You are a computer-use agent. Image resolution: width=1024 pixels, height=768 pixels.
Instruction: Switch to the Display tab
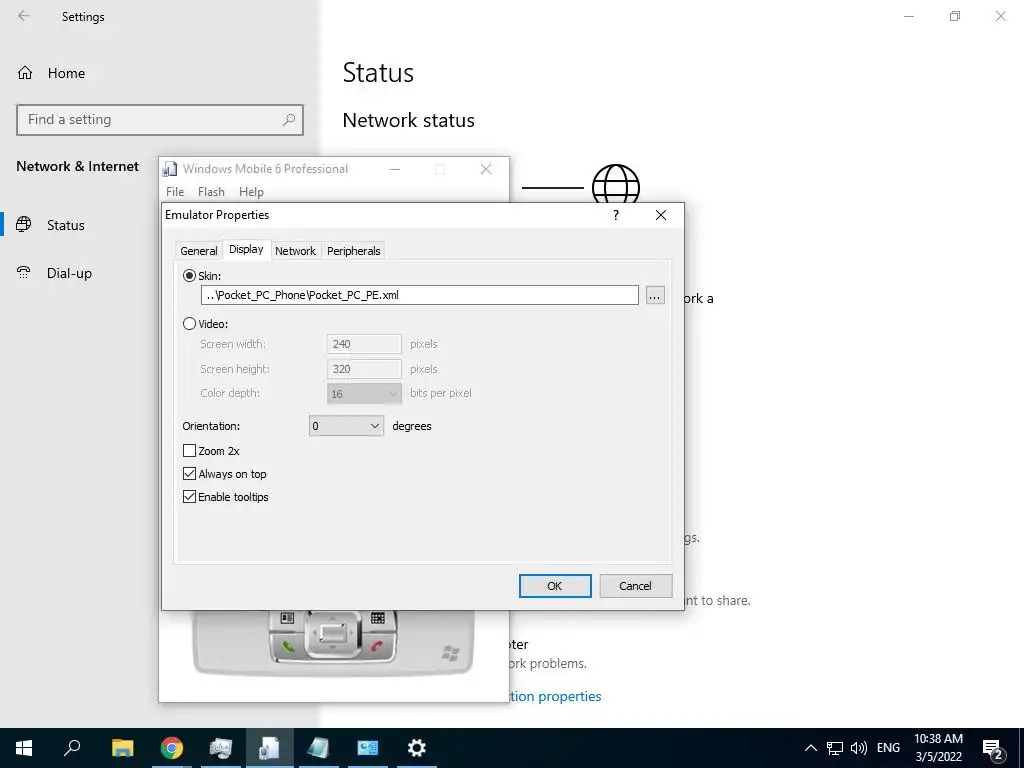[x=246, y=249]
